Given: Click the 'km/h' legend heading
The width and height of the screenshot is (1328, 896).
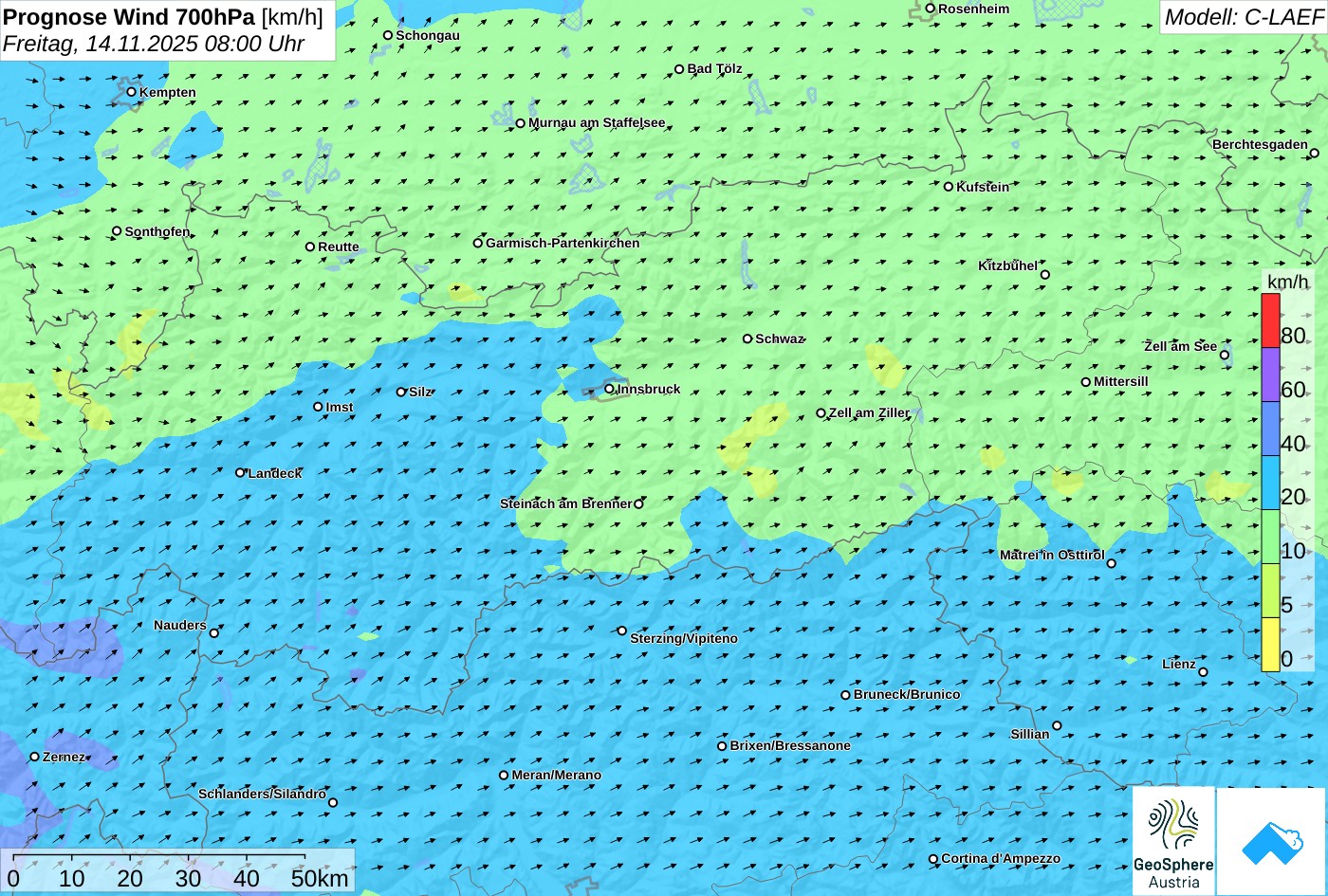Looking at the screenshot, I should click(x=1287, y=282).
